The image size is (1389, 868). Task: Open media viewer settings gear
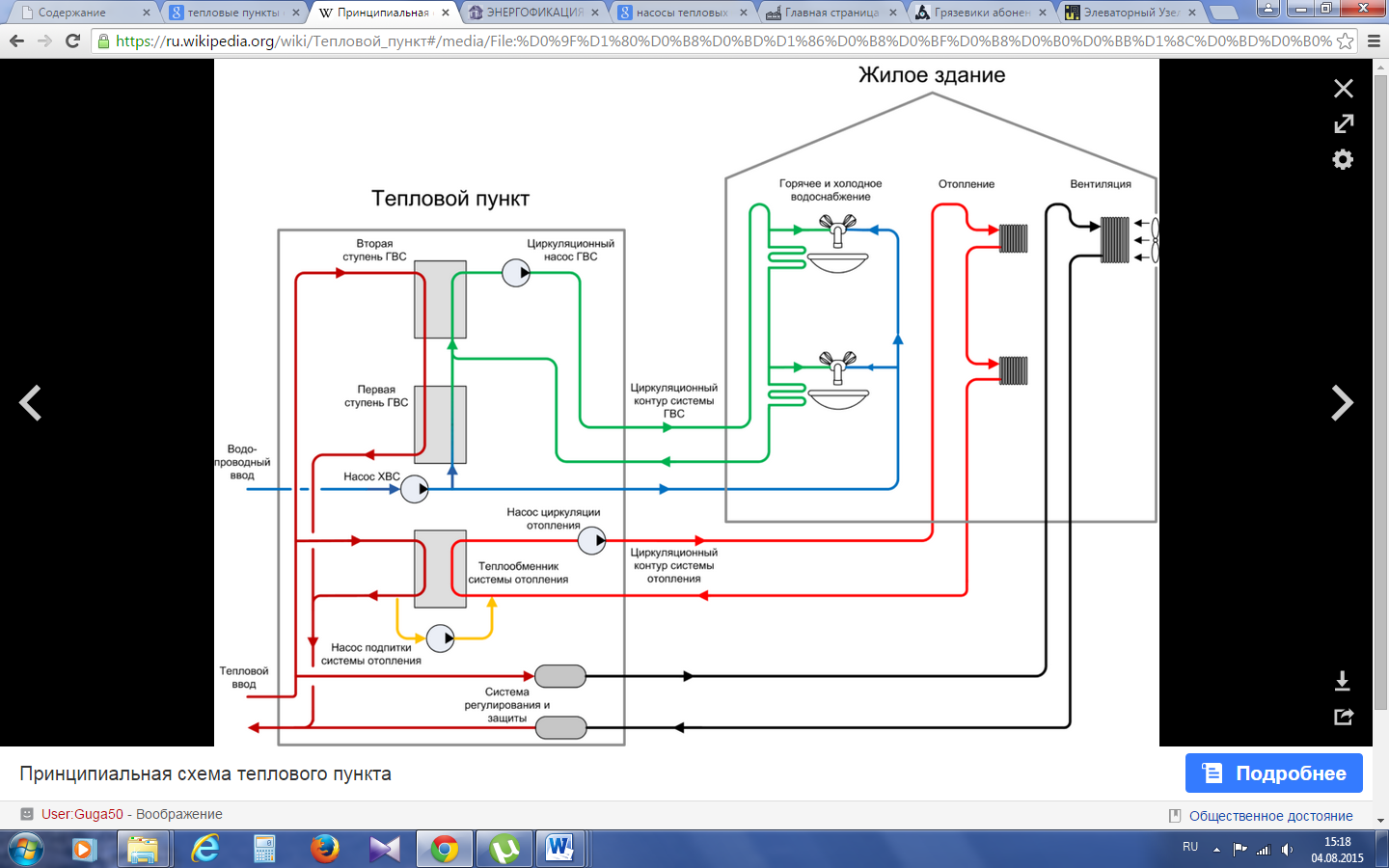[1343, 159]
